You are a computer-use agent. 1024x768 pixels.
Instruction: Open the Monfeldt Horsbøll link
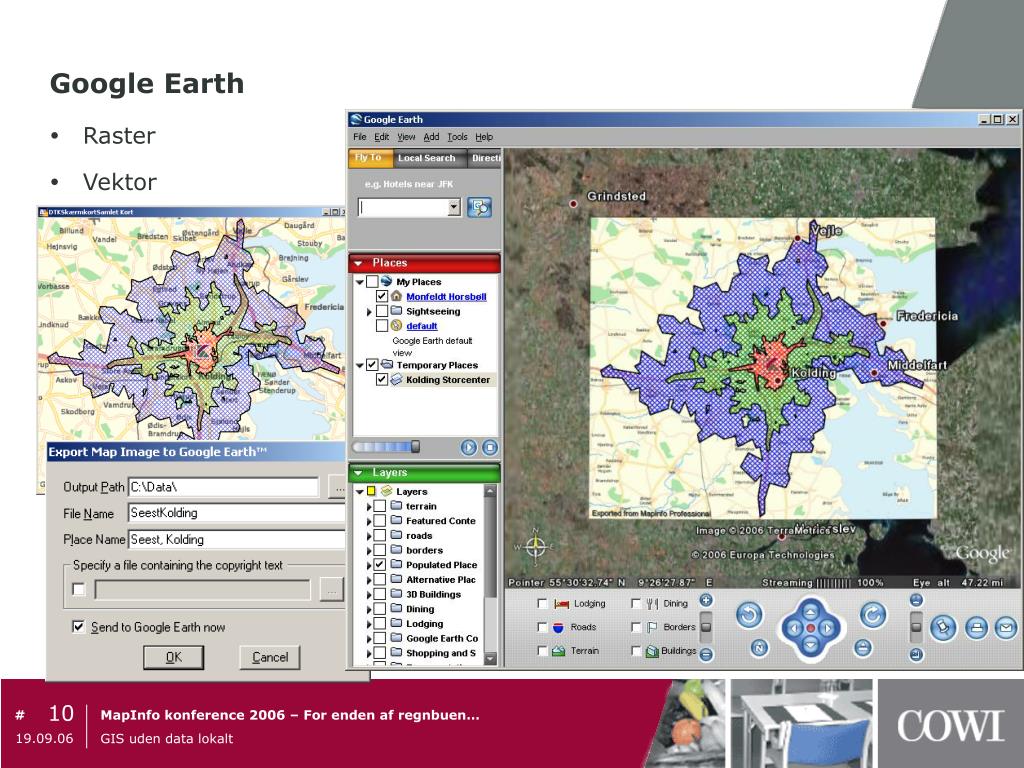click(446, 296)
